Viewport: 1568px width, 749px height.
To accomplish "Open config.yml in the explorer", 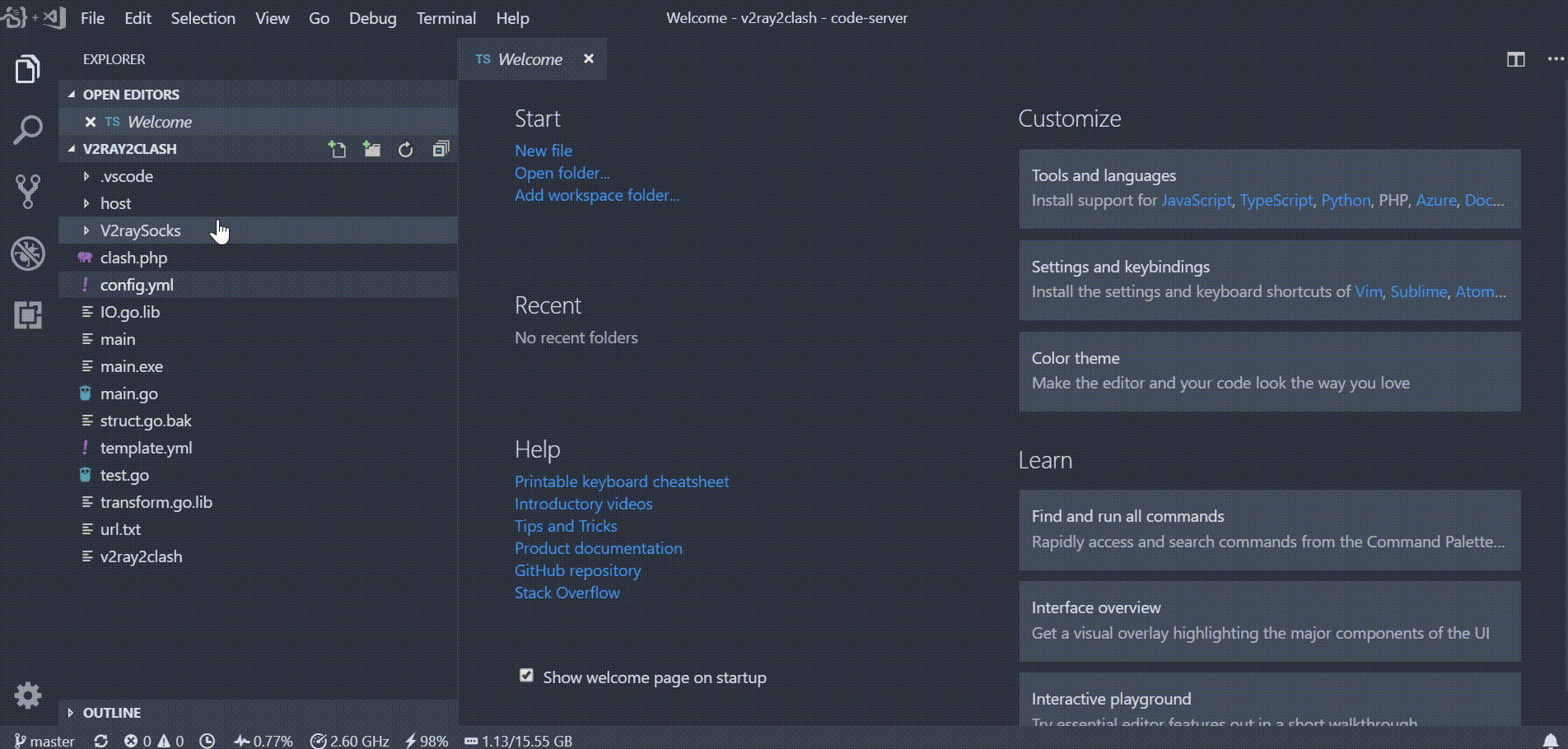I will point(258,285).
